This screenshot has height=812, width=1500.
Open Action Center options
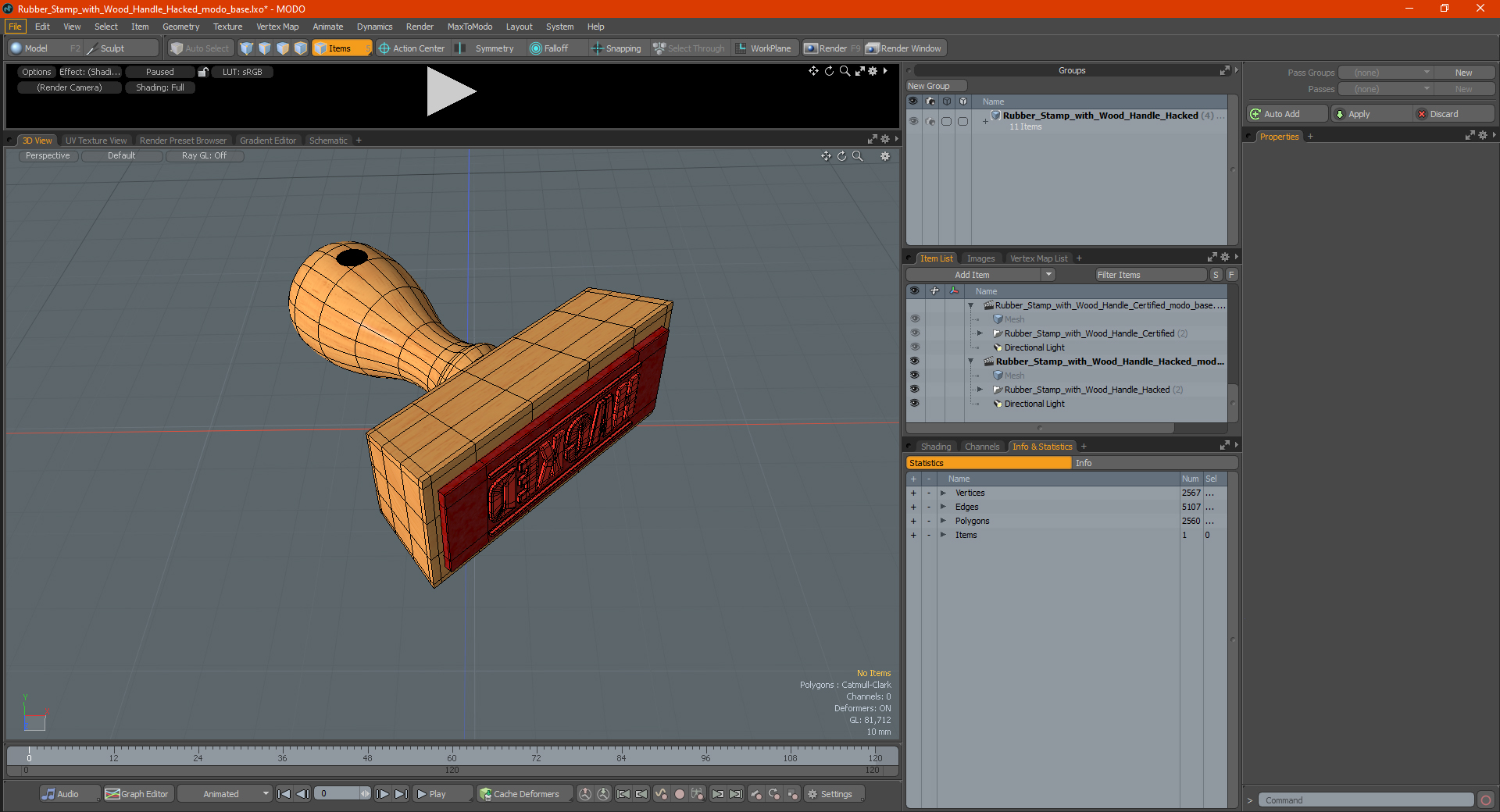tap(412, 48)
